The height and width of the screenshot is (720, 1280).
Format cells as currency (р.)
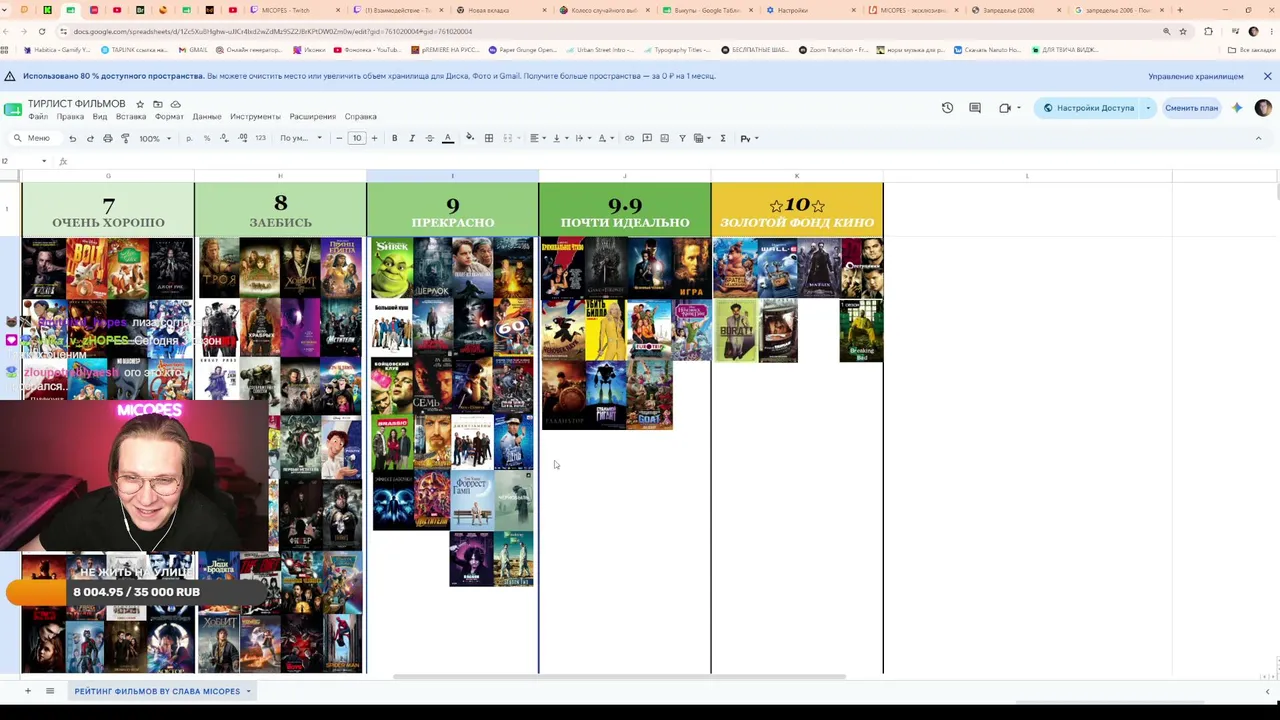click(189, 138)
